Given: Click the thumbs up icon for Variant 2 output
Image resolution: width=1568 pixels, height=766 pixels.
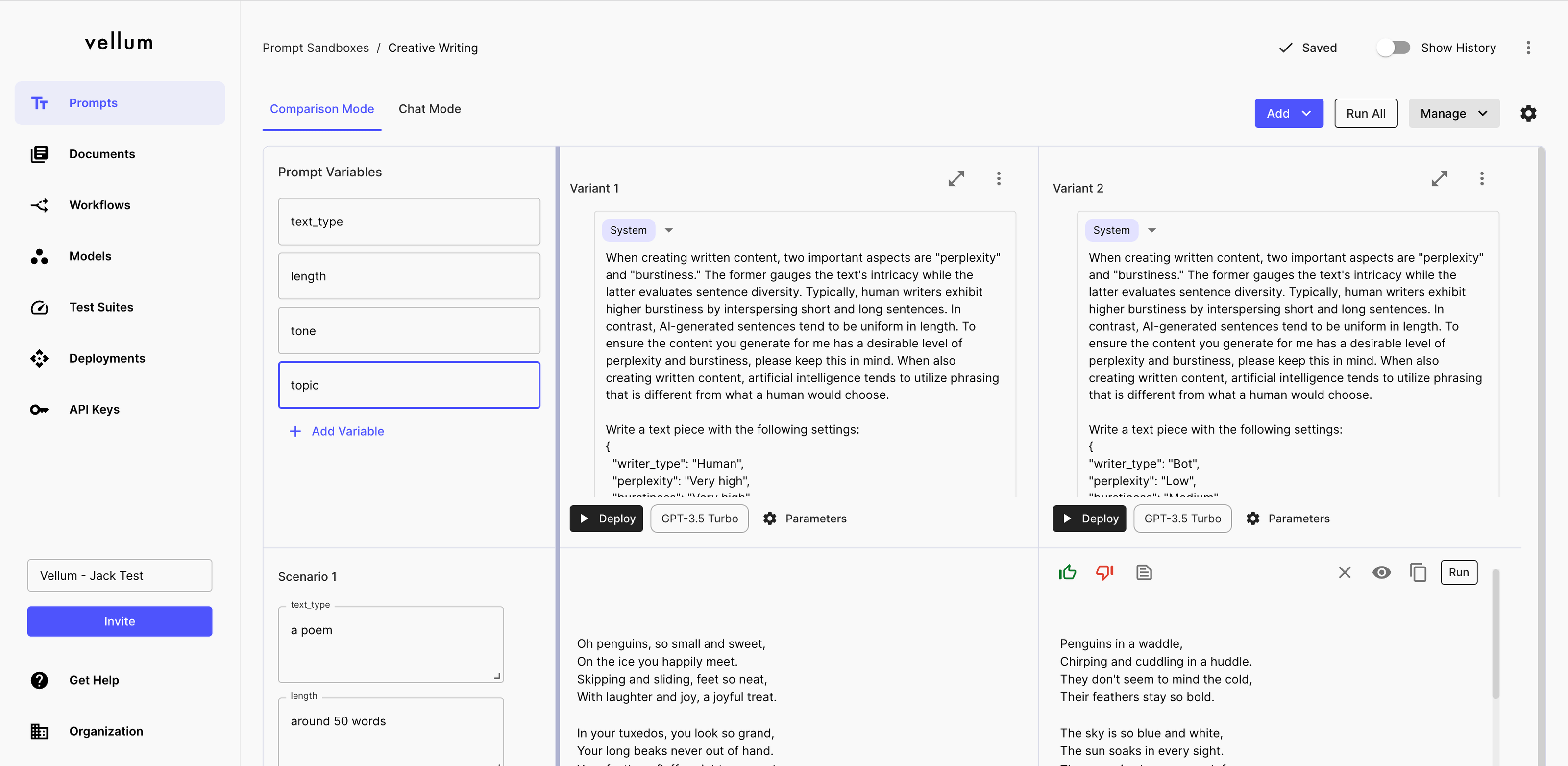Looking at the screenshot, I should 1067,572.
